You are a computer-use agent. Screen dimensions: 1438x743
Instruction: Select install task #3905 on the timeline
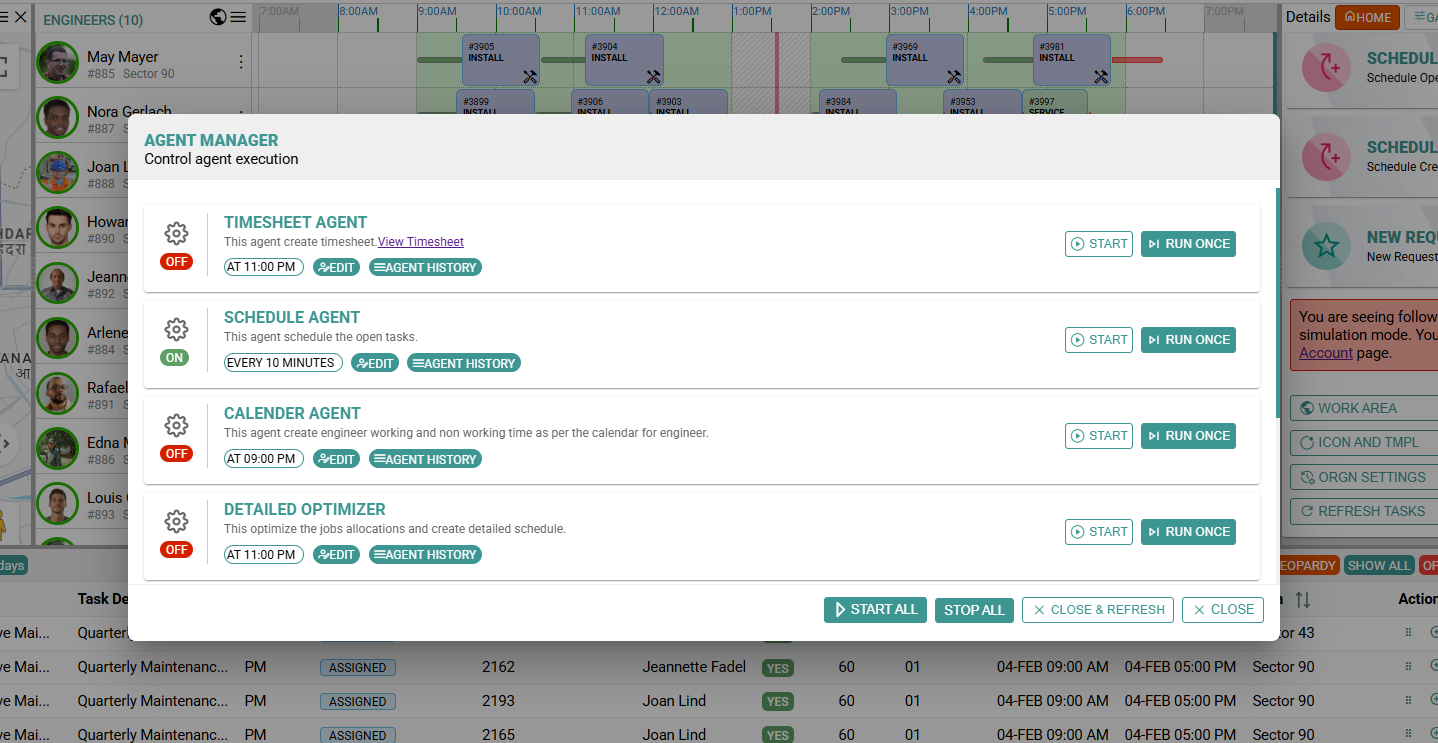[500, 60]
